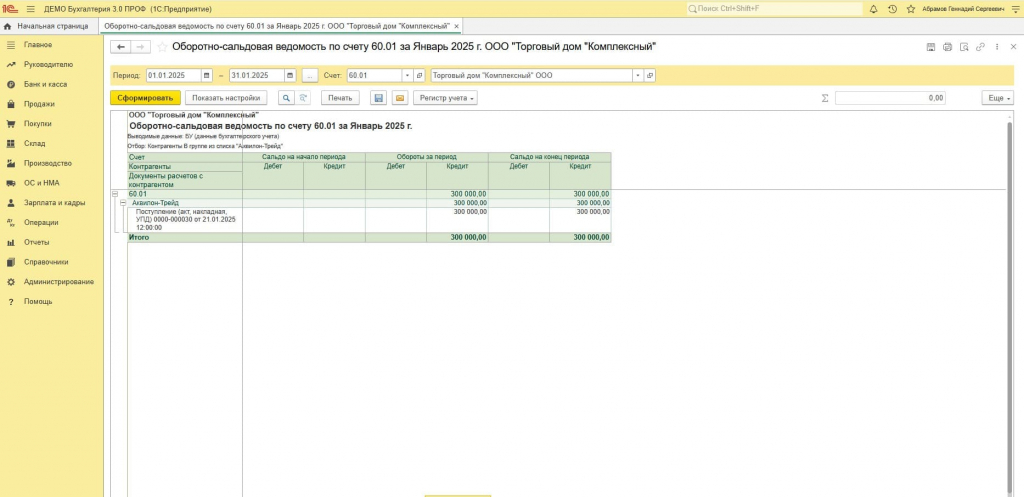This screenshot has height=497, width=1024.
Task: Open Регистр учета dropdown
Action: coord(445,98)
